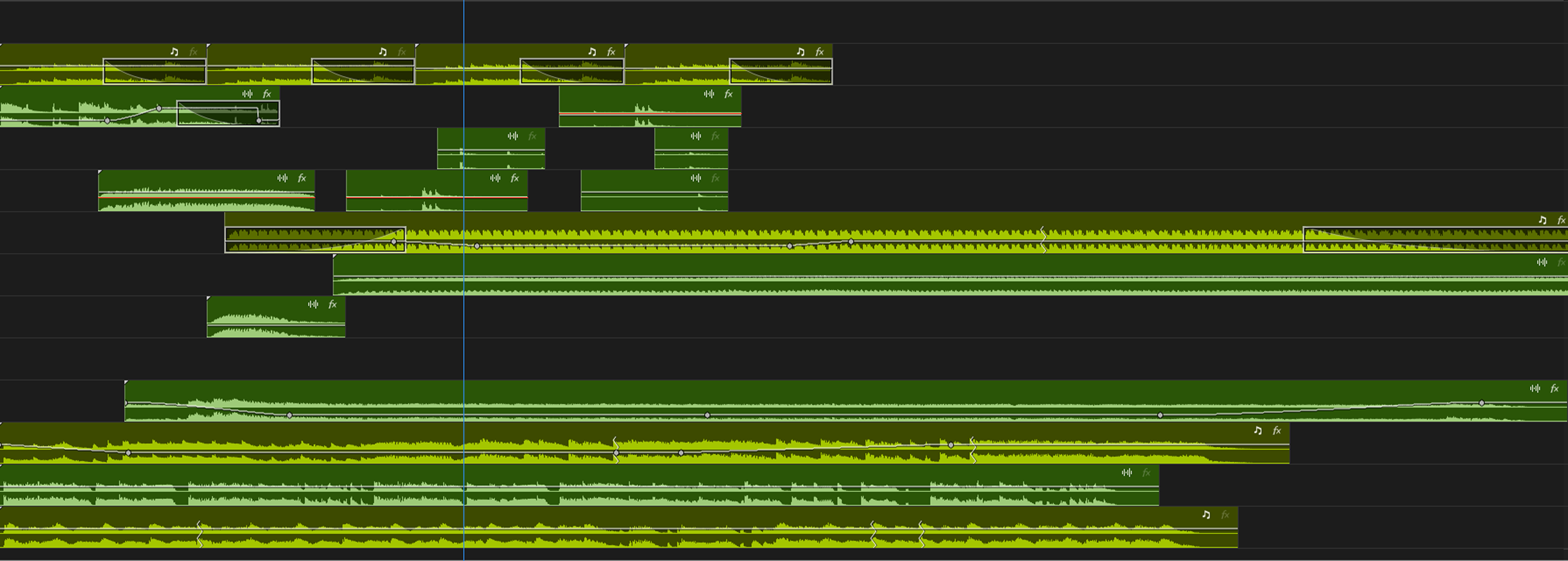Click the fx badge on the wide lower voice clip

pos(1554,388)
